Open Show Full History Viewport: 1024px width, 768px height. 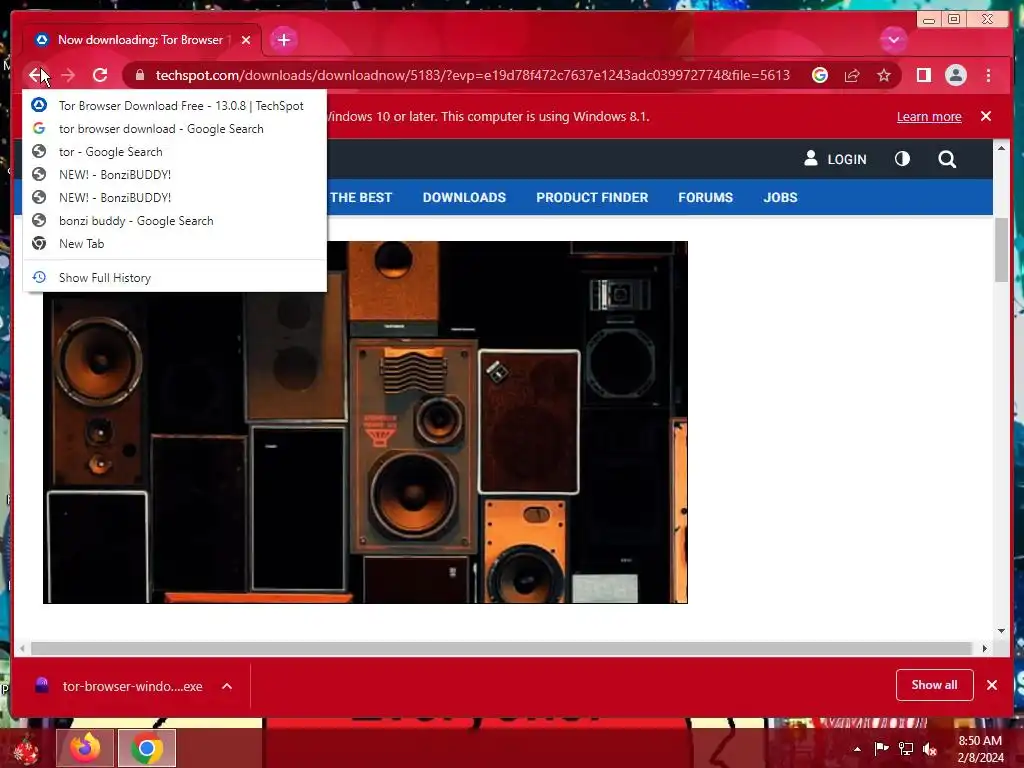click(174, 278)
